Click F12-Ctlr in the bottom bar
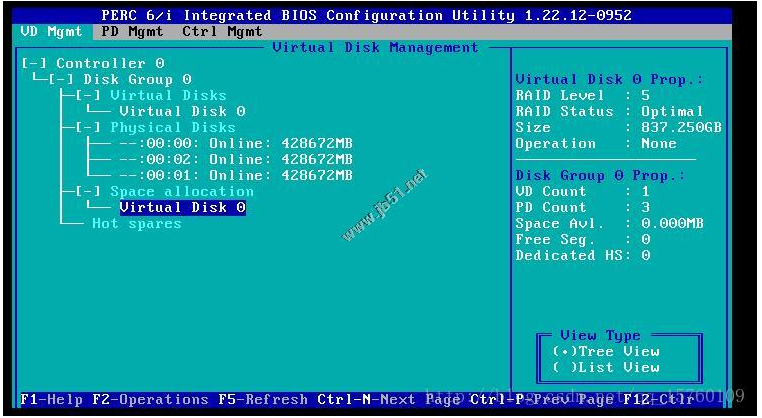The width and height of the screenshot is (762, 418). tap(658, 400)
